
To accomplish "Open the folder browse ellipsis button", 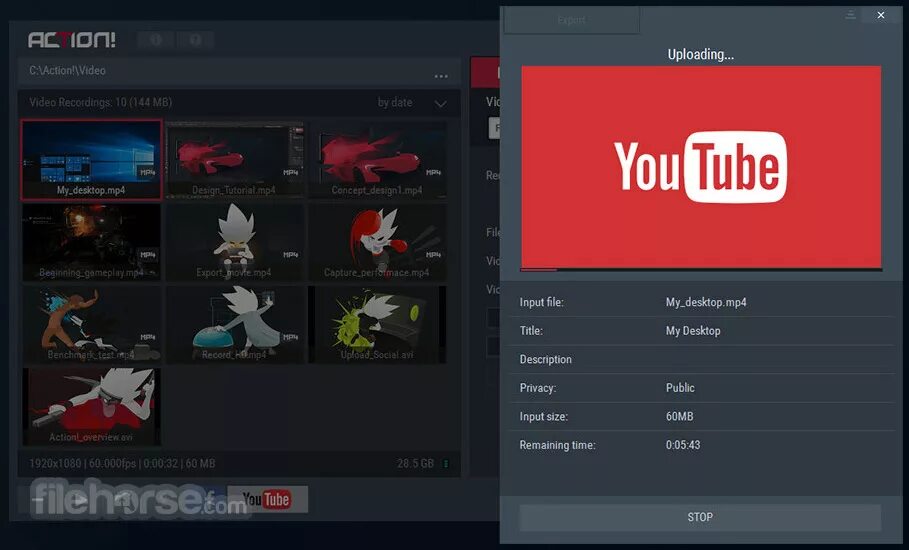I will pos(441,76).
